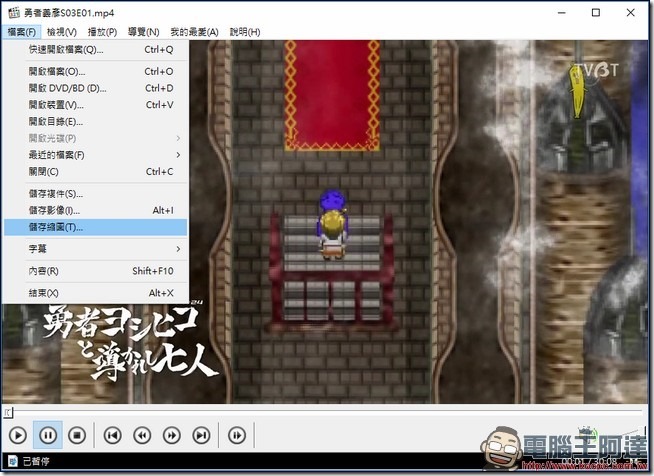Expand the 字幕 submenu
This screenshot has height=476, width=654.
[x=96, y=249]
